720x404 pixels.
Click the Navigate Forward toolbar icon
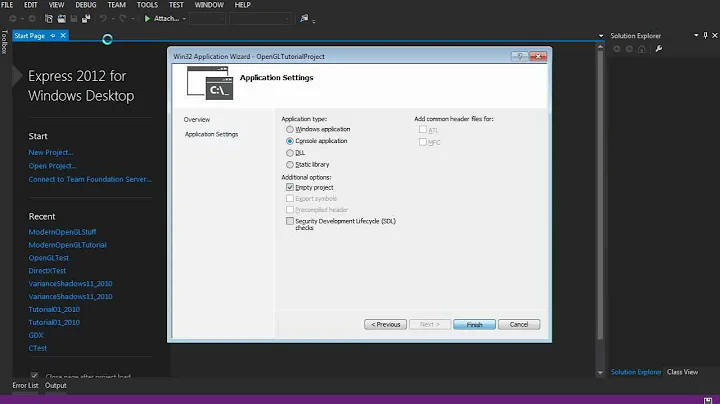tap(32, 19)
